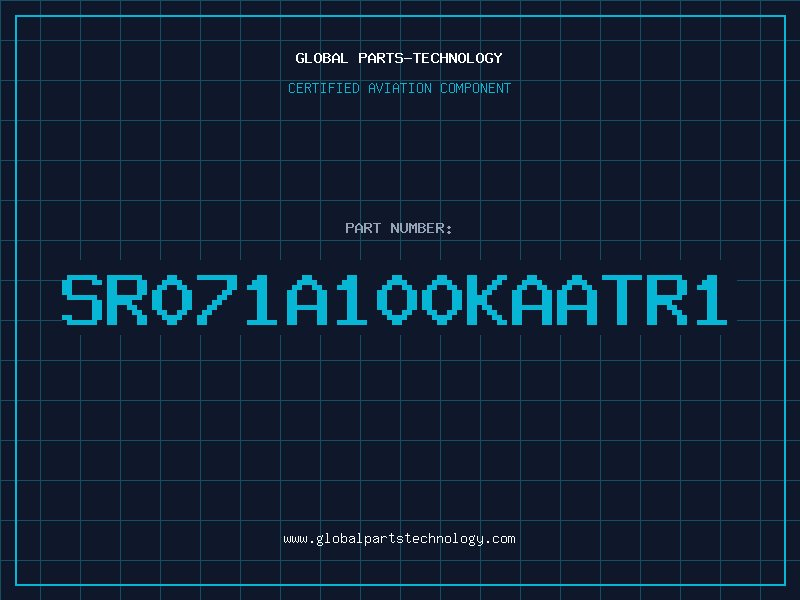800x600 pixels.
Task: Open the www.globalpartstechnology.com link
Action: pyautogui.click(x=399, y=539)
